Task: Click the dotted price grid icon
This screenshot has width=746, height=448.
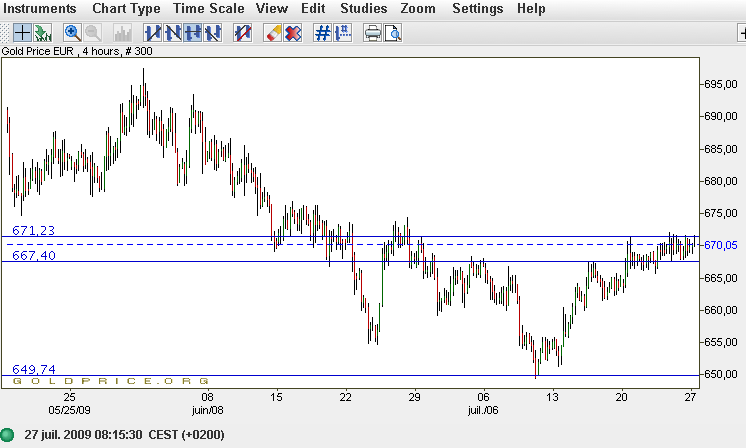Action: [x=343, y=33]
